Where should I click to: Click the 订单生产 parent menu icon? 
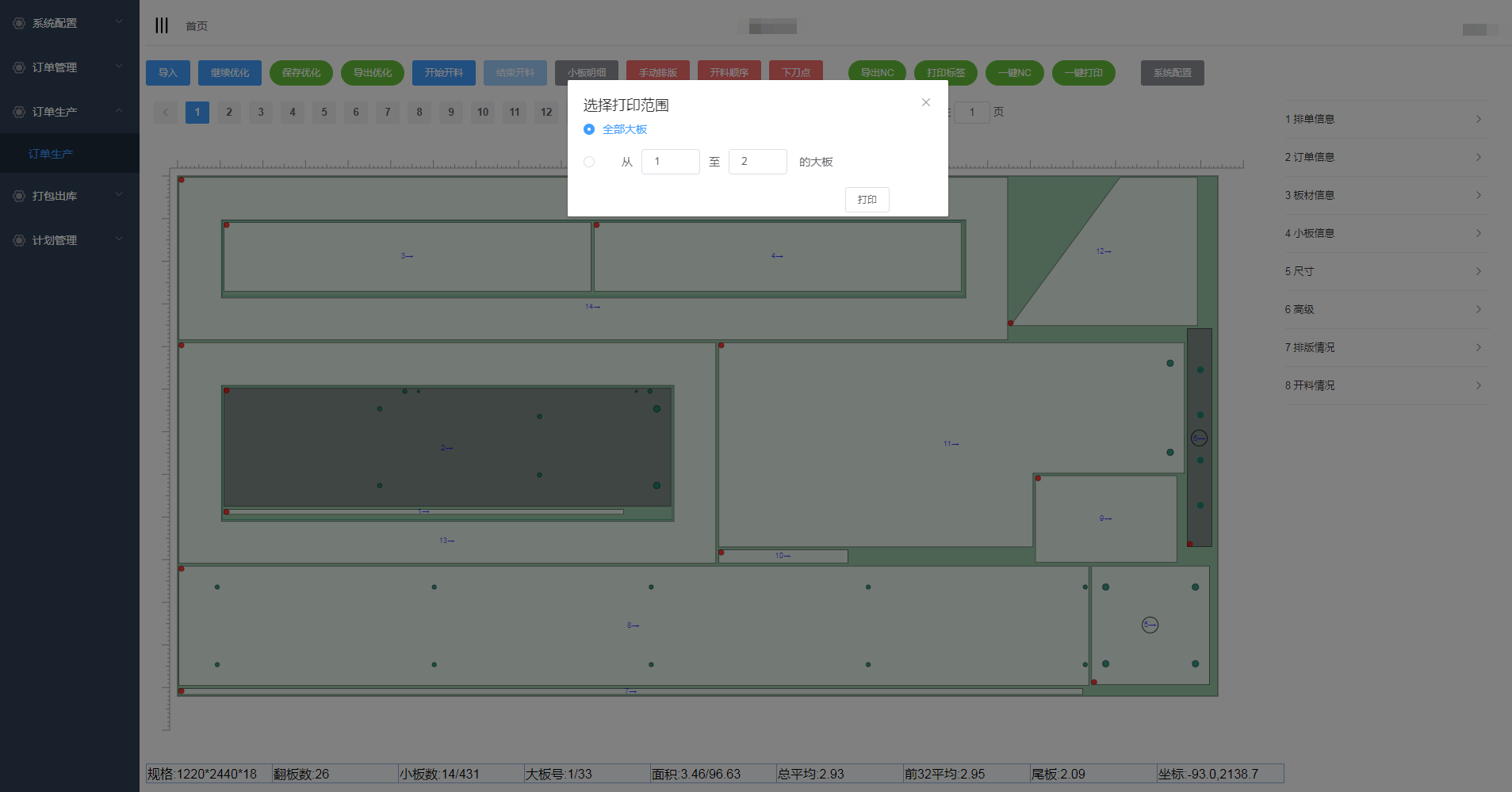tap(19, 112)
